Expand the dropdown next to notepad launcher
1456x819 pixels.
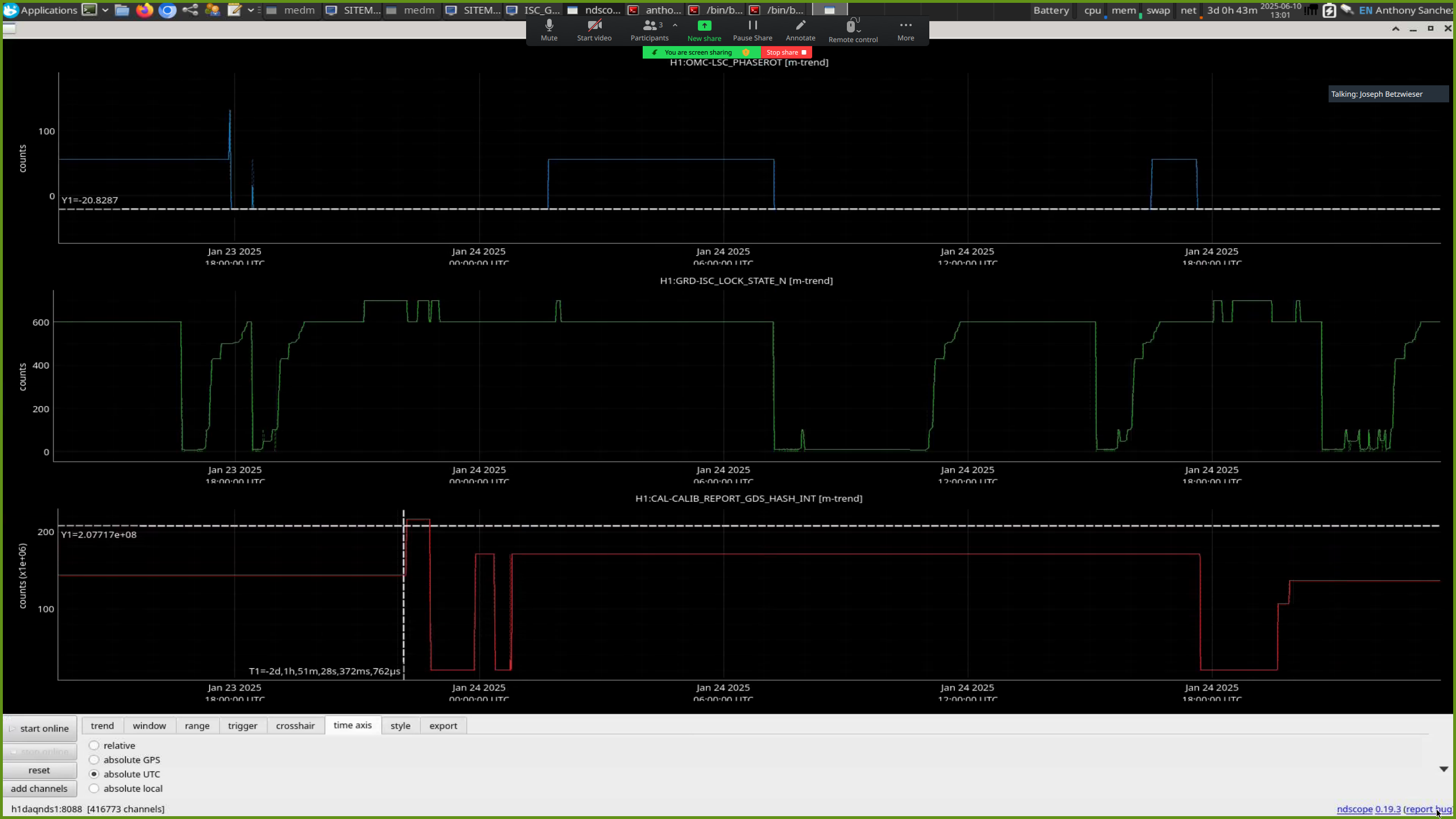[250, 10]
